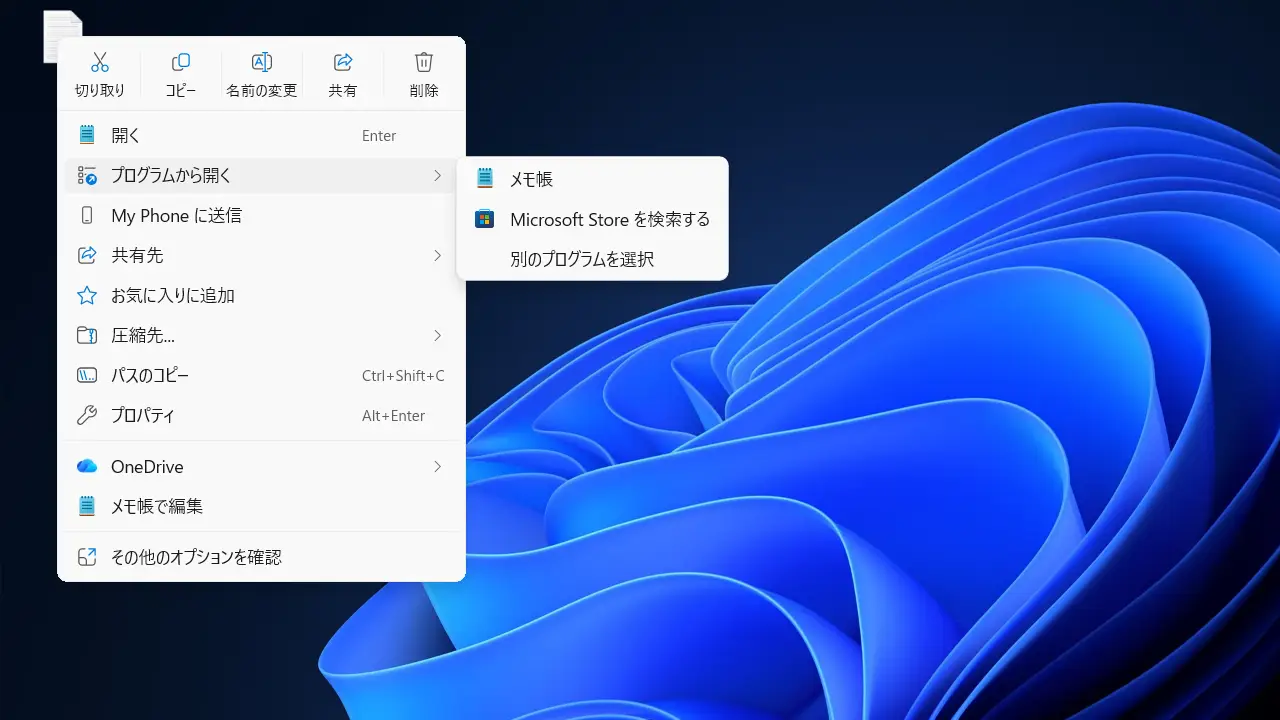This screenshot has height=720, width=1280.
Task: Open プロパティ from the context menu
Action: [x=143, y=416]
